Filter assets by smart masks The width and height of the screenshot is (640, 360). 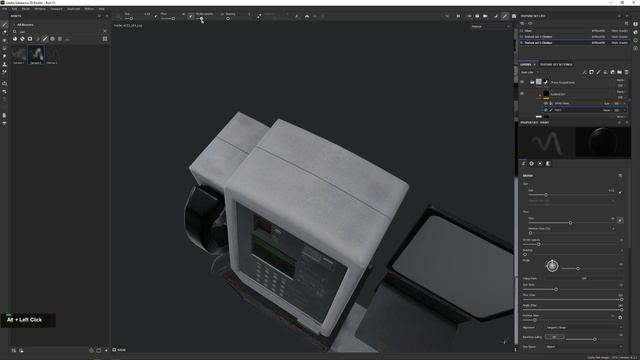[30, 39]
